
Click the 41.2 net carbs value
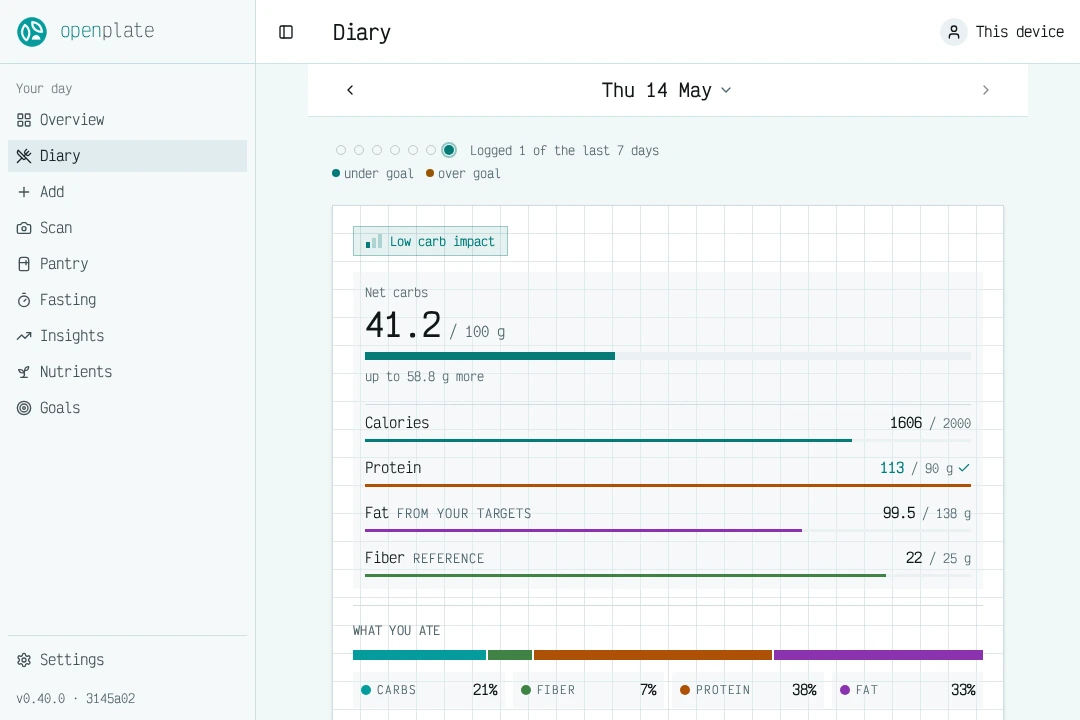[403, 325]
